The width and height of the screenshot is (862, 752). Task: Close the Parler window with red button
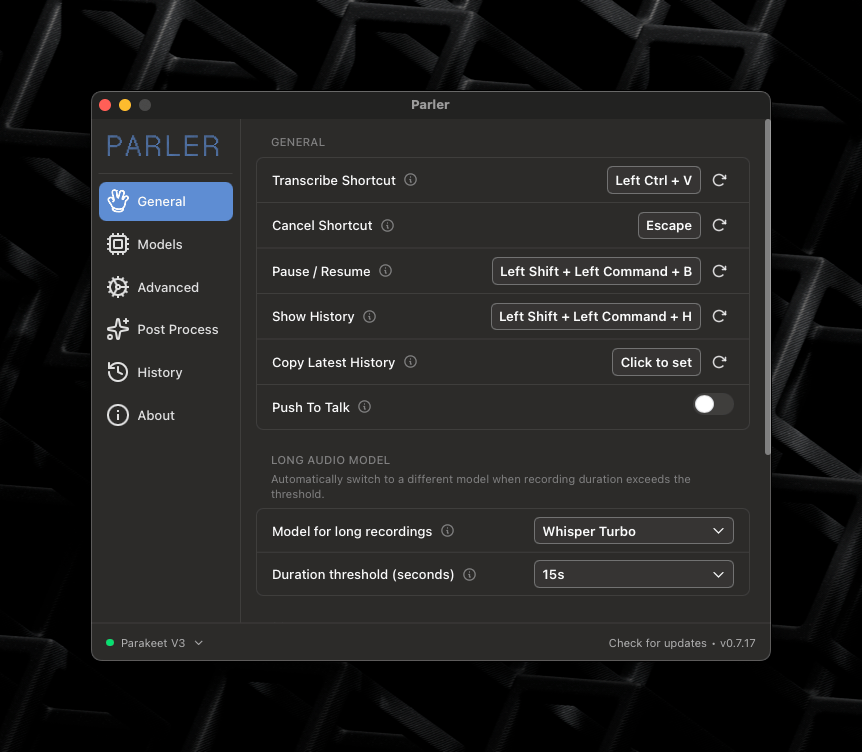click(x=105, y=105)
